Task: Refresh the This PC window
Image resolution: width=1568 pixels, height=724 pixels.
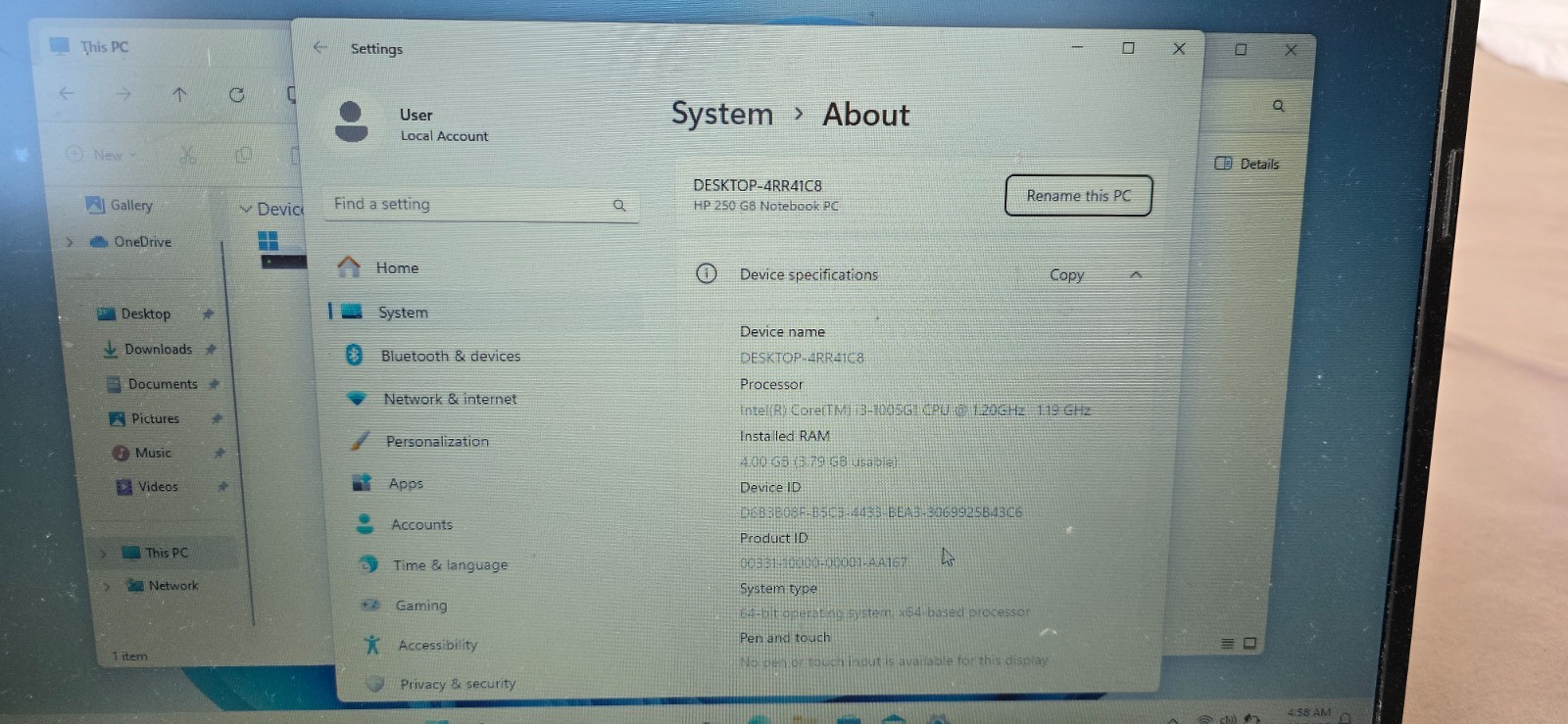Action: click(x=236, y=95)
